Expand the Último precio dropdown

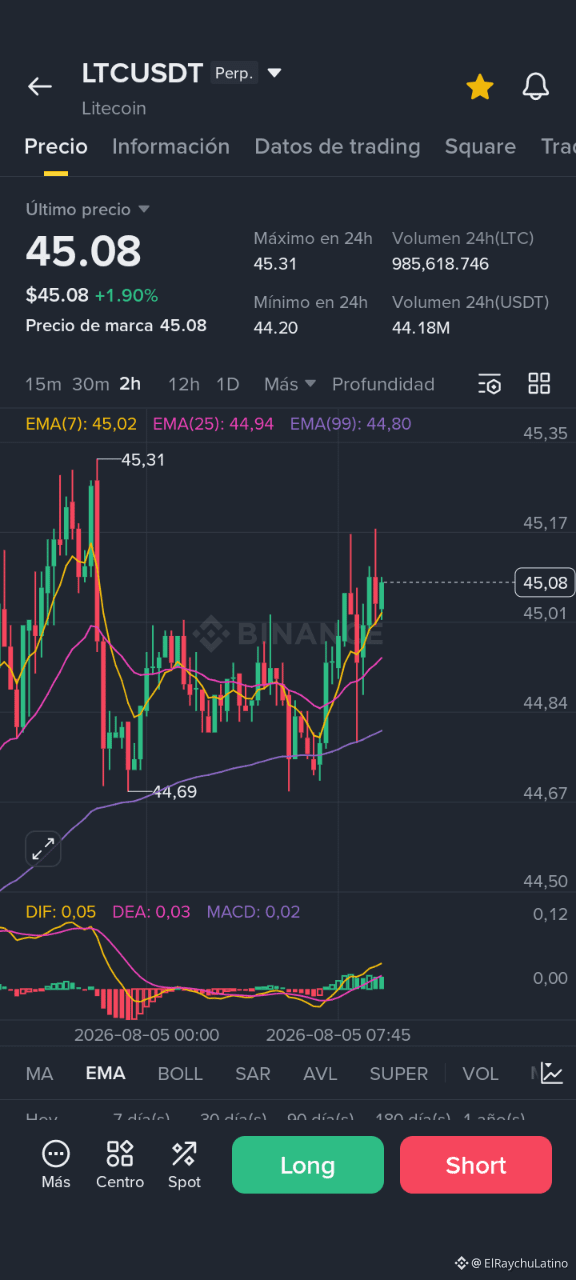coord(88,209)
